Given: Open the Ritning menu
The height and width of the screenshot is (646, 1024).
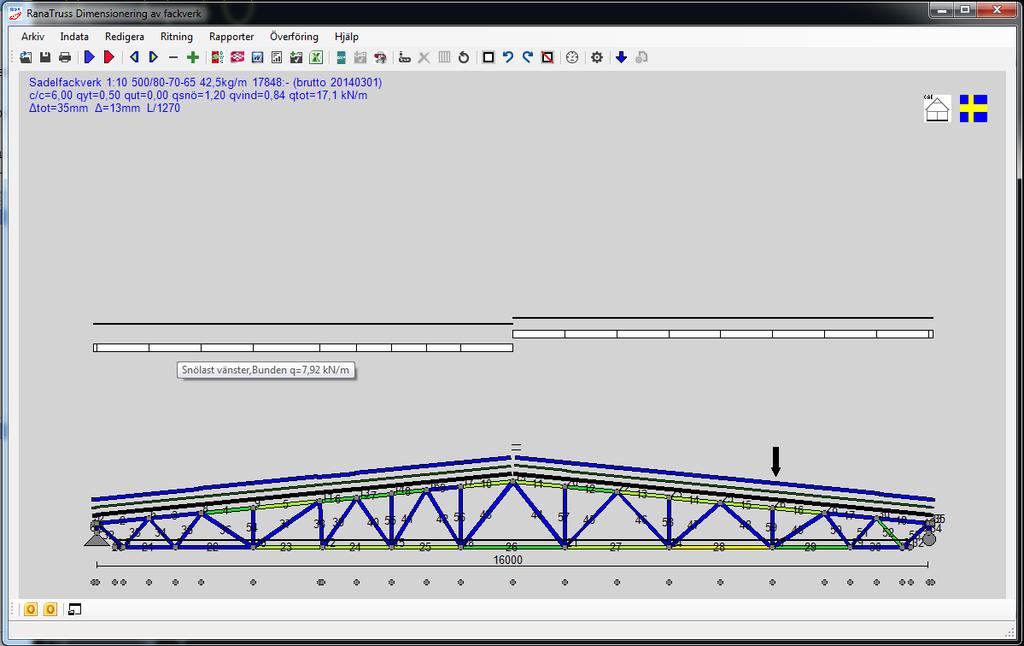Looking at the screenshot, I should click(x=176, y=37).
